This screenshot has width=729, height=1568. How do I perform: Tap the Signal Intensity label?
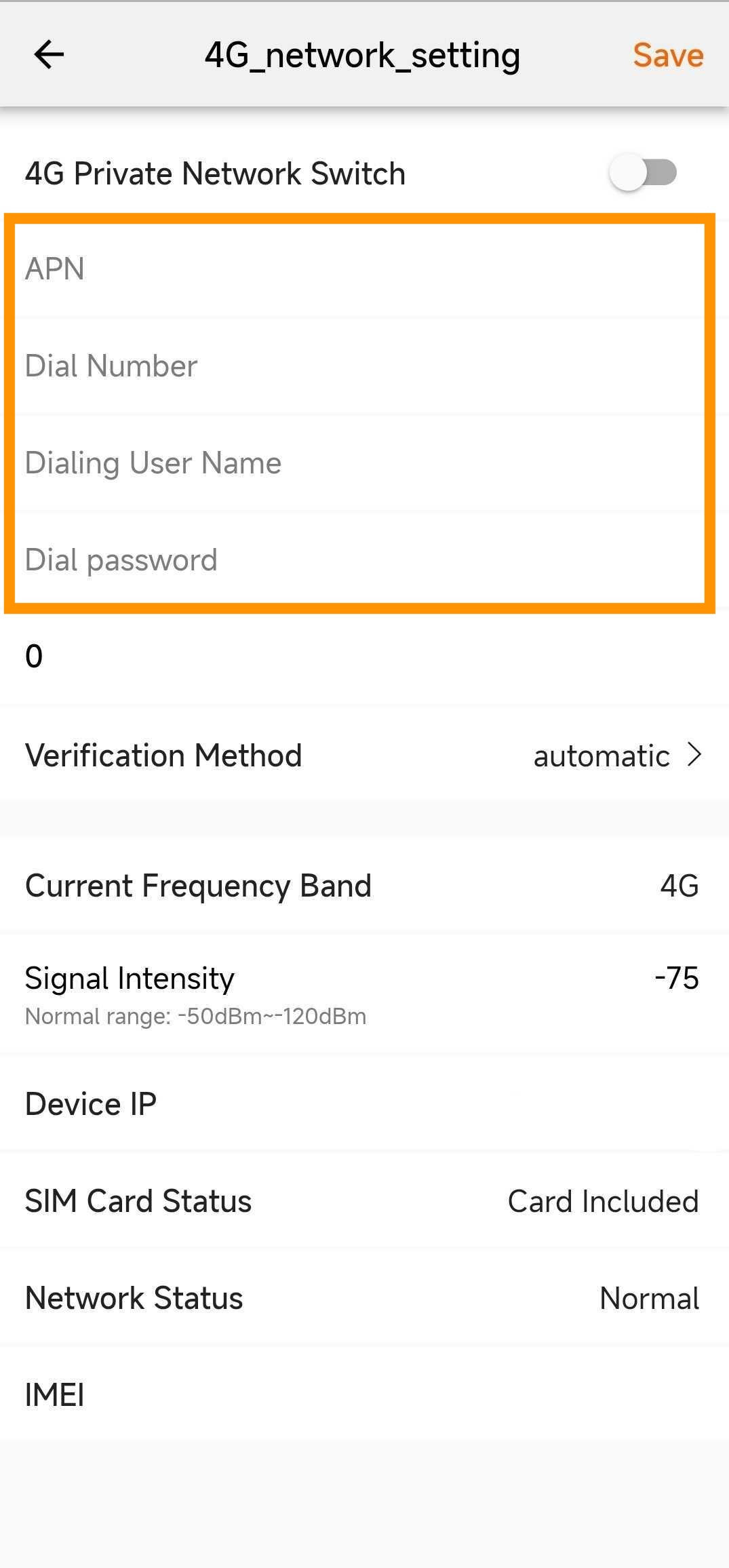pyautogui.click(x=130, y=978)
